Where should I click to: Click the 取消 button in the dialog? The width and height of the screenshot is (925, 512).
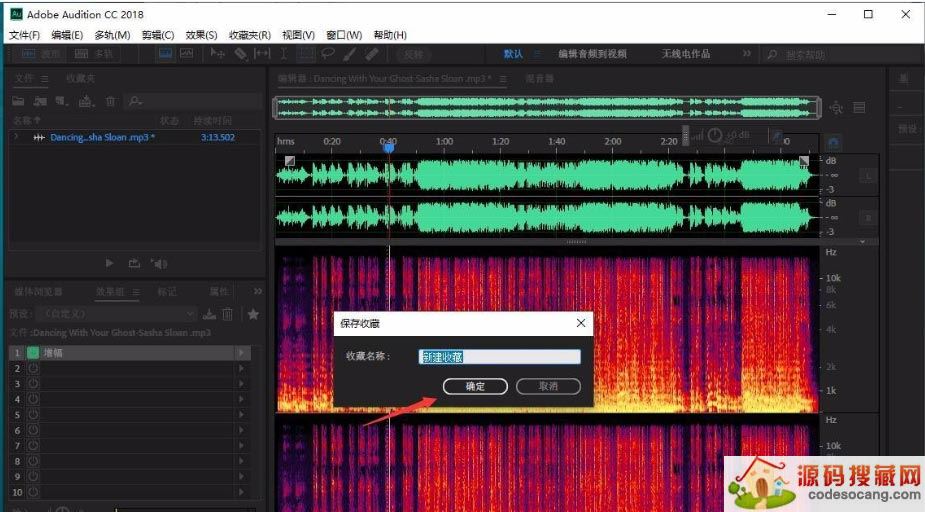click(547, 386)
